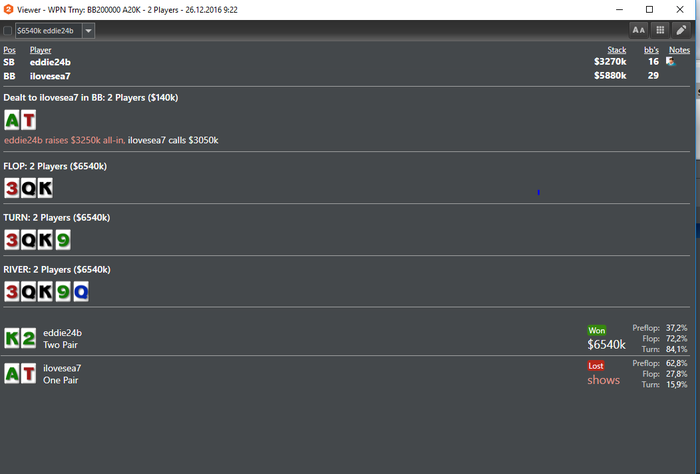700x474 pixels.
Task: Click 'Dealt to ilovesea7 in BB' heading
Action: coord(91,98)
